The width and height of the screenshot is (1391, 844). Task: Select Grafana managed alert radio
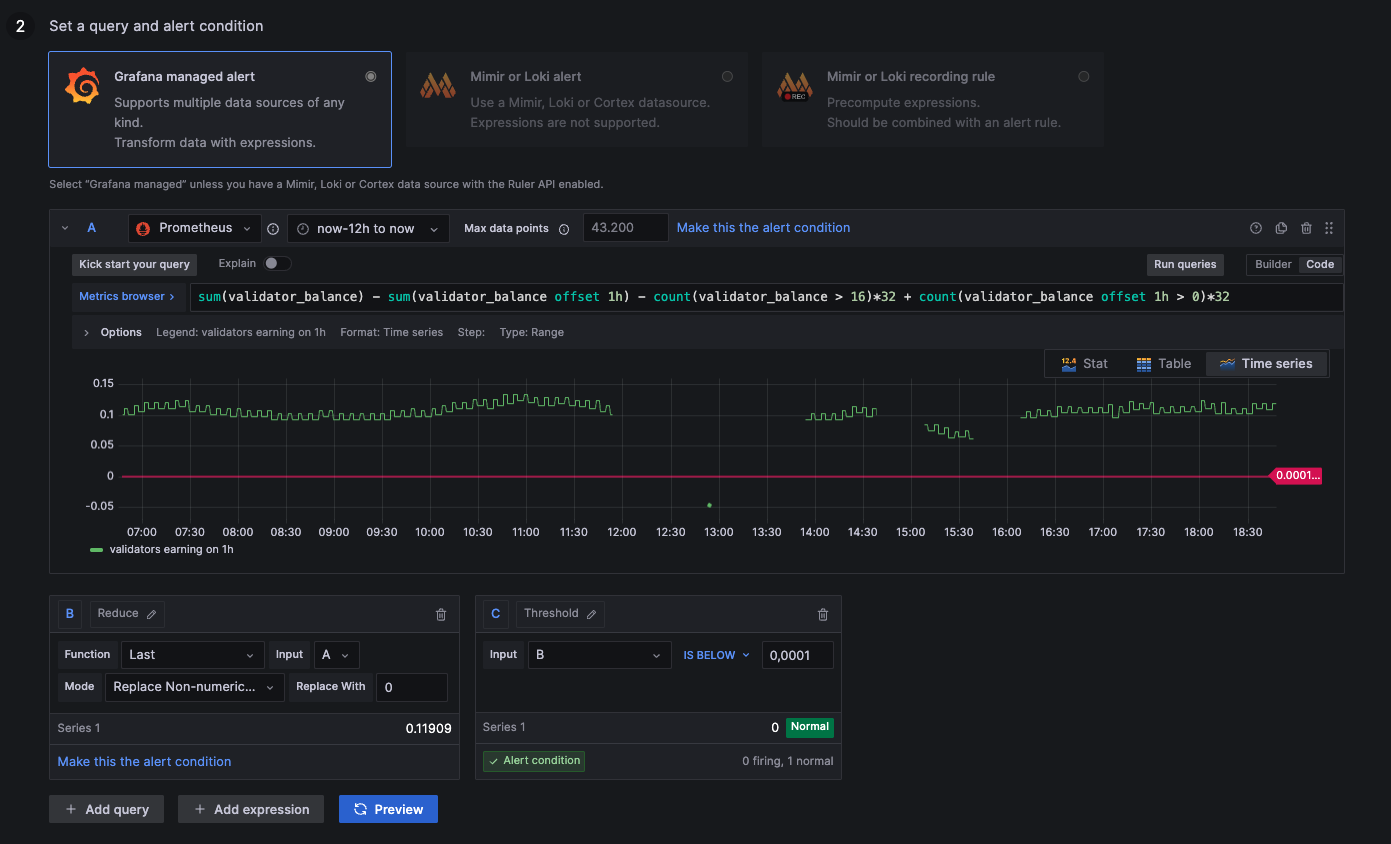[x=371, y=76]
